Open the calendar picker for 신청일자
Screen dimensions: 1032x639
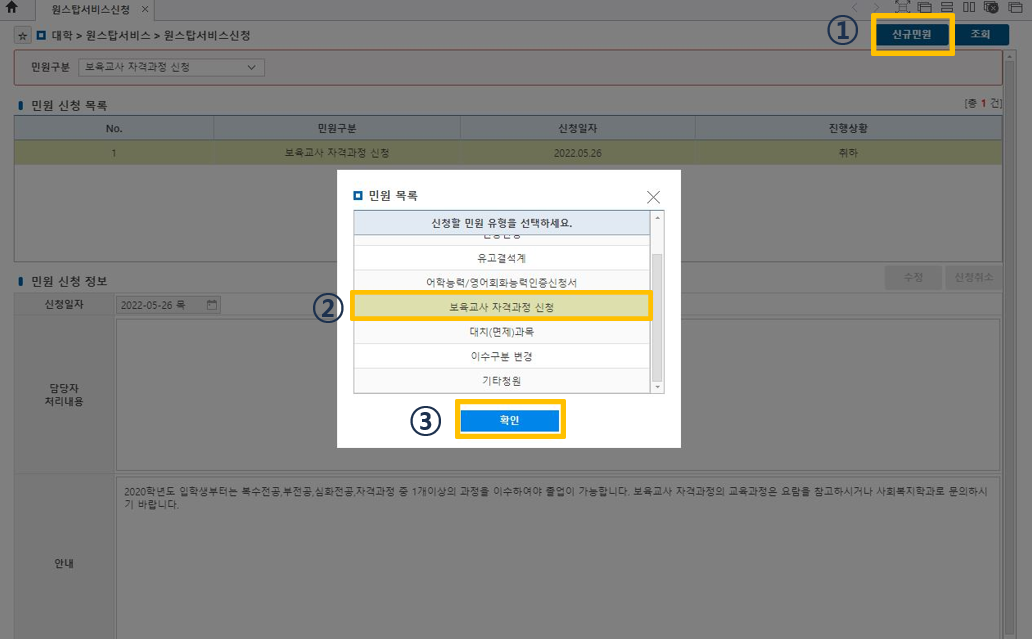211,305
